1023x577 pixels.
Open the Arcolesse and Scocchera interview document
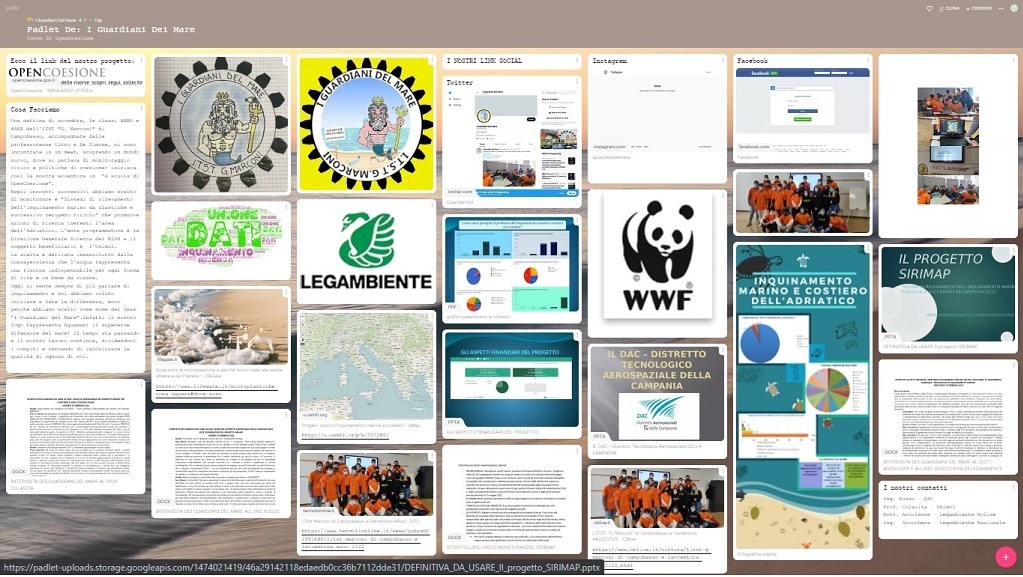pos(948,411)
